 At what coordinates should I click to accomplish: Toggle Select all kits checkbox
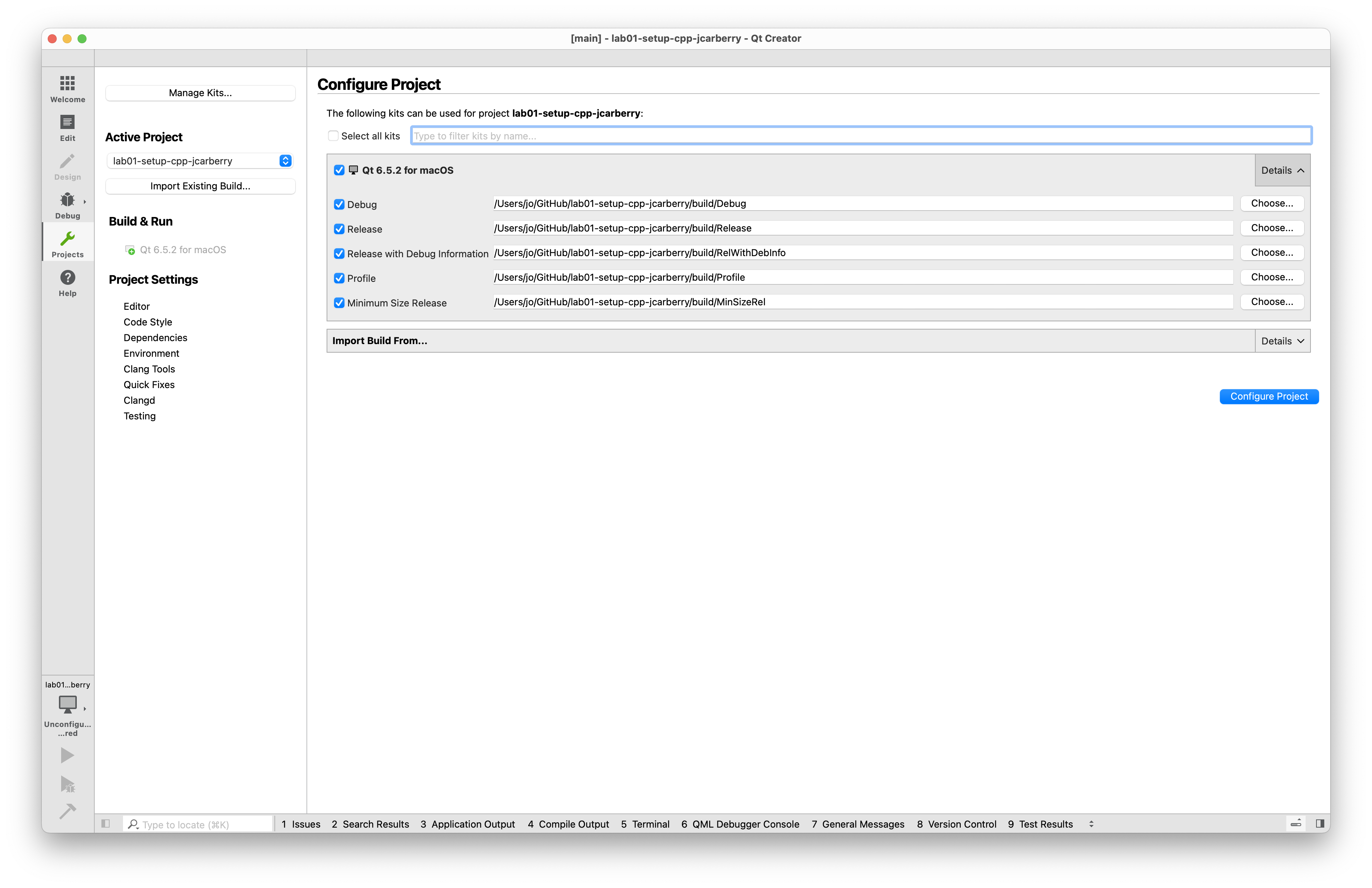coord(333,135)
